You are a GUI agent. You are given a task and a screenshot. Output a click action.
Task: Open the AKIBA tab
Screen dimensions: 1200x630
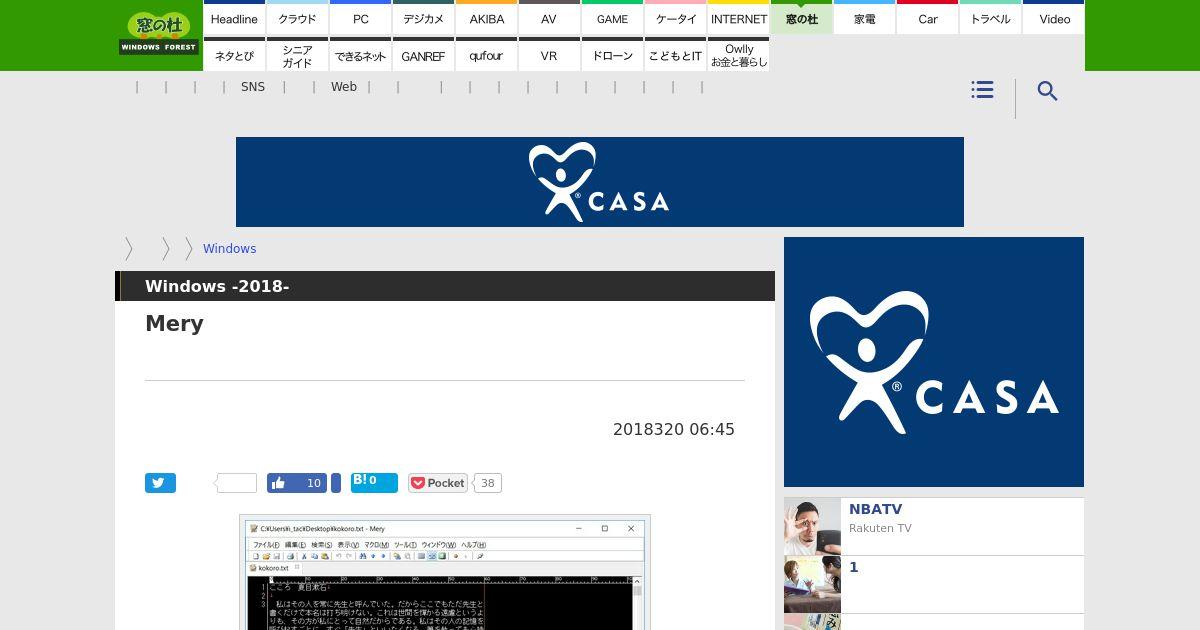[486, 18]
